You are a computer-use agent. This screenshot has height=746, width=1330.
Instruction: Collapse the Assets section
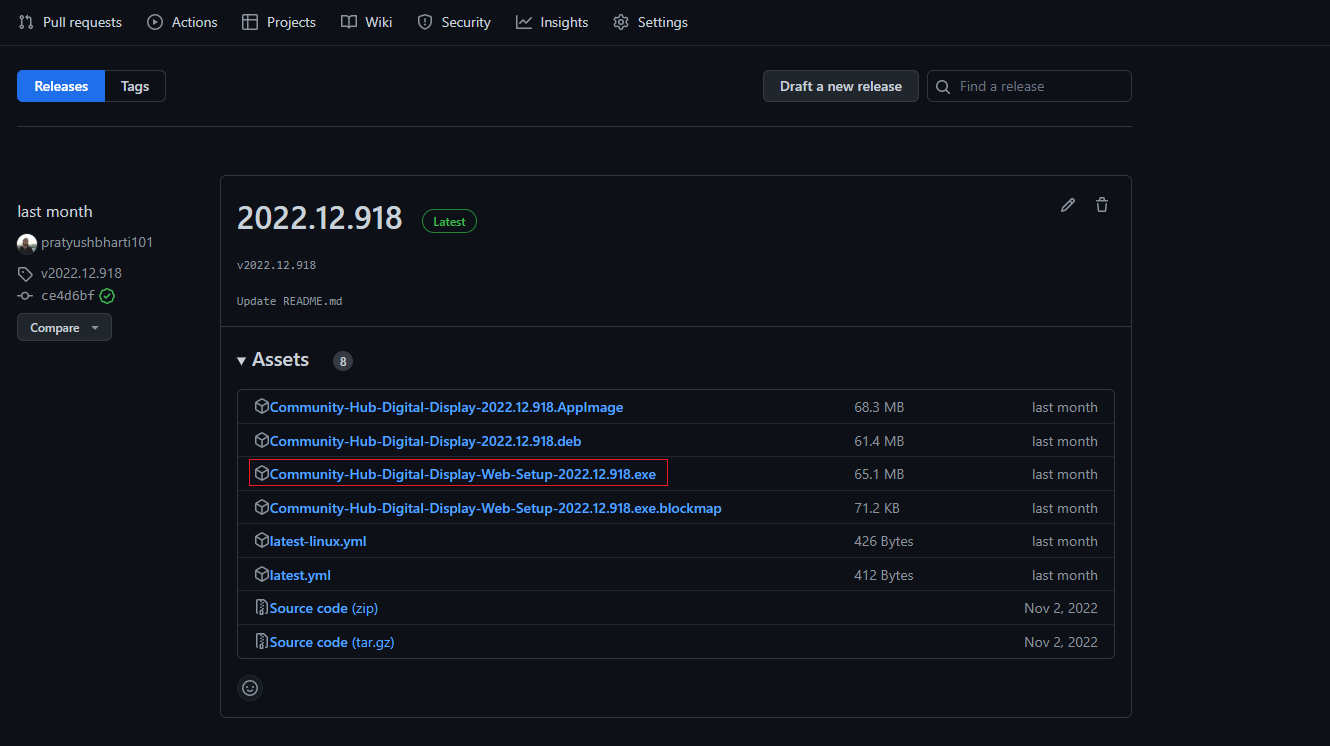point(273,360)
